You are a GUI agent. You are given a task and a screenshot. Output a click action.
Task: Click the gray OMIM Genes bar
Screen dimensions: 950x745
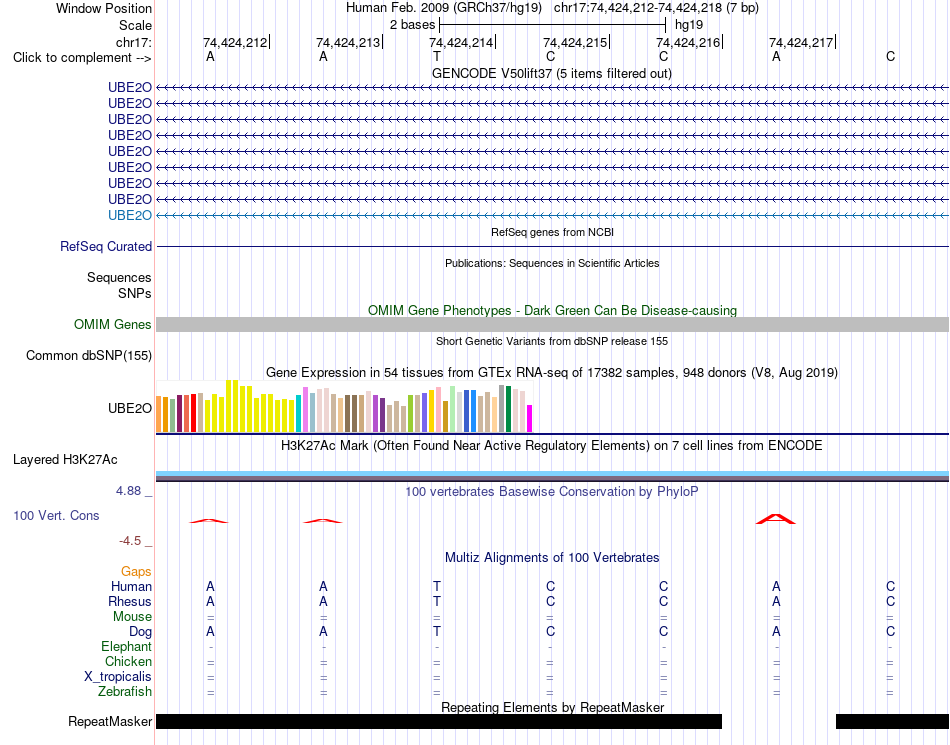click(x=552, y=325)
